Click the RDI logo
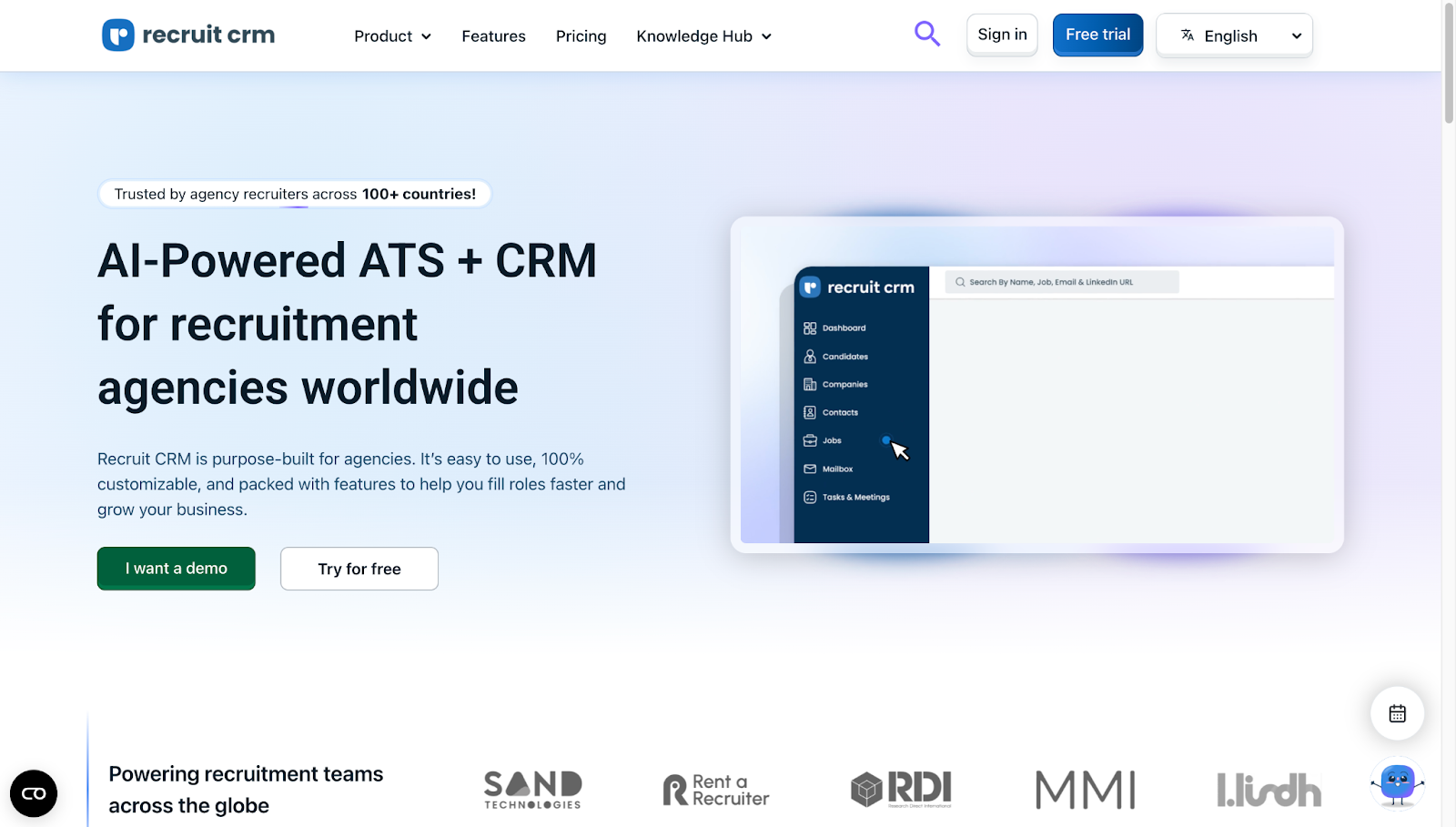This screenshot has height=827, width=1456. pyautogui.click(x=902, y=789)
